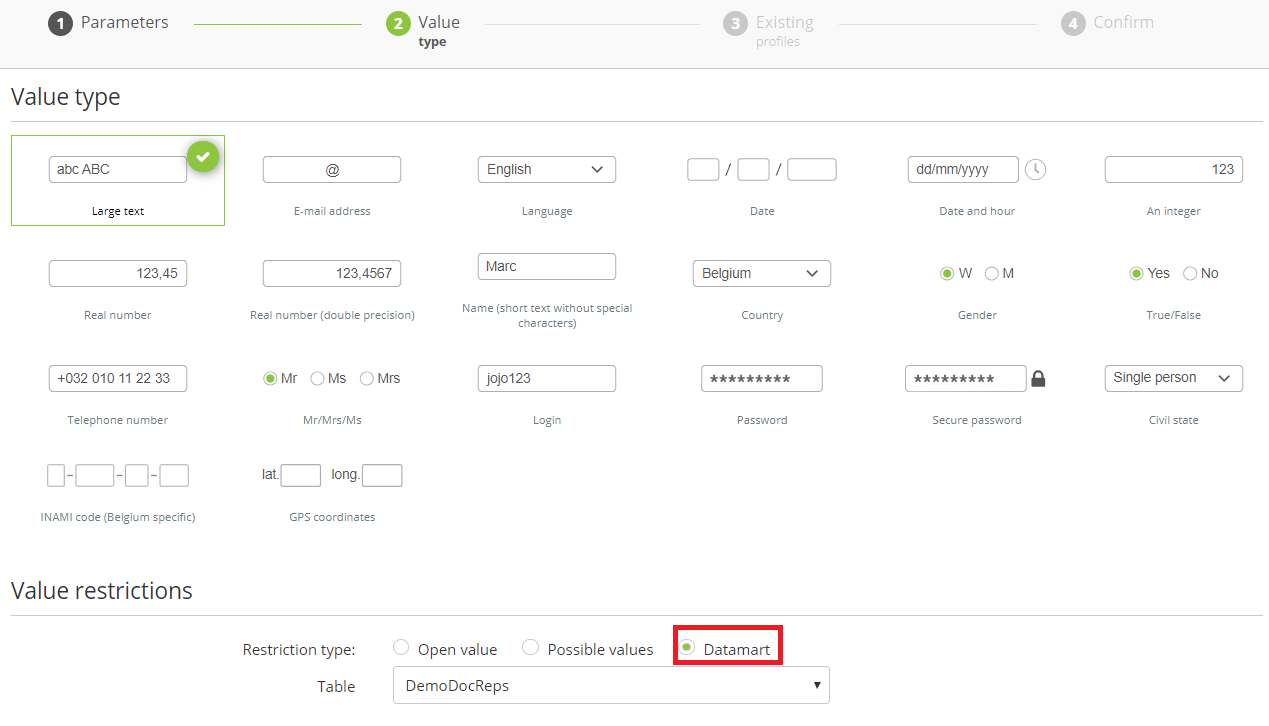Open the DemoDocReps table dropdown

click(611, 686)
